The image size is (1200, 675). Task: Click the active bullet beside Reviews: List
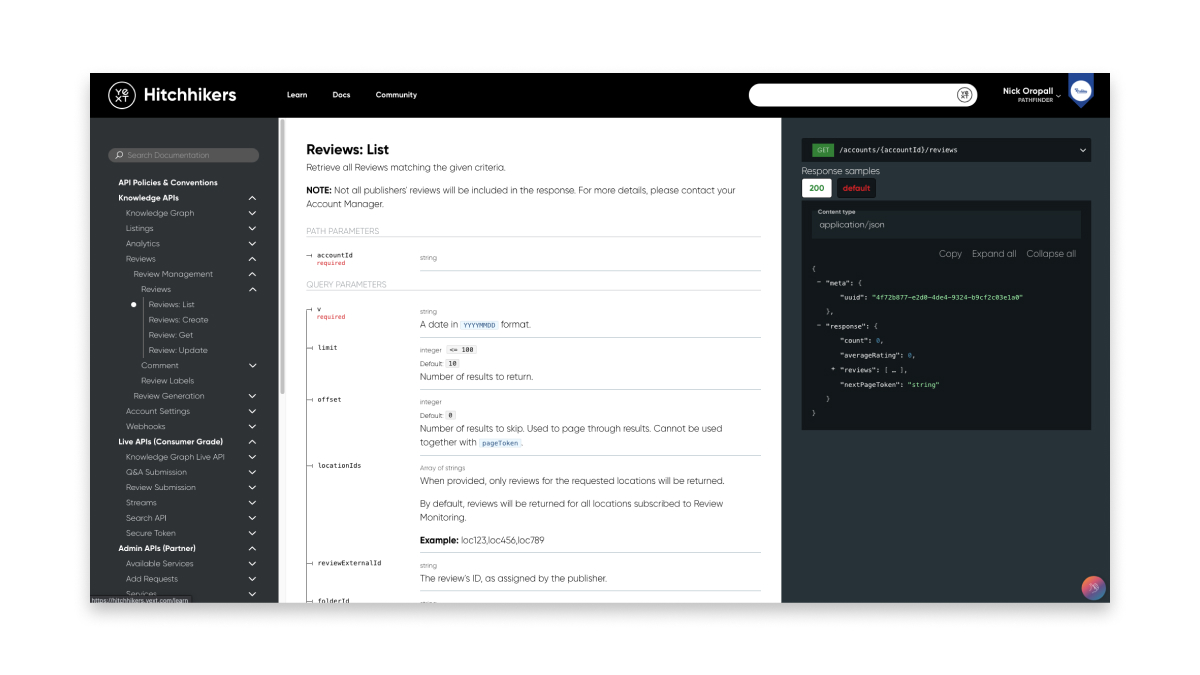pyautogui.click(x=133, y=304)
